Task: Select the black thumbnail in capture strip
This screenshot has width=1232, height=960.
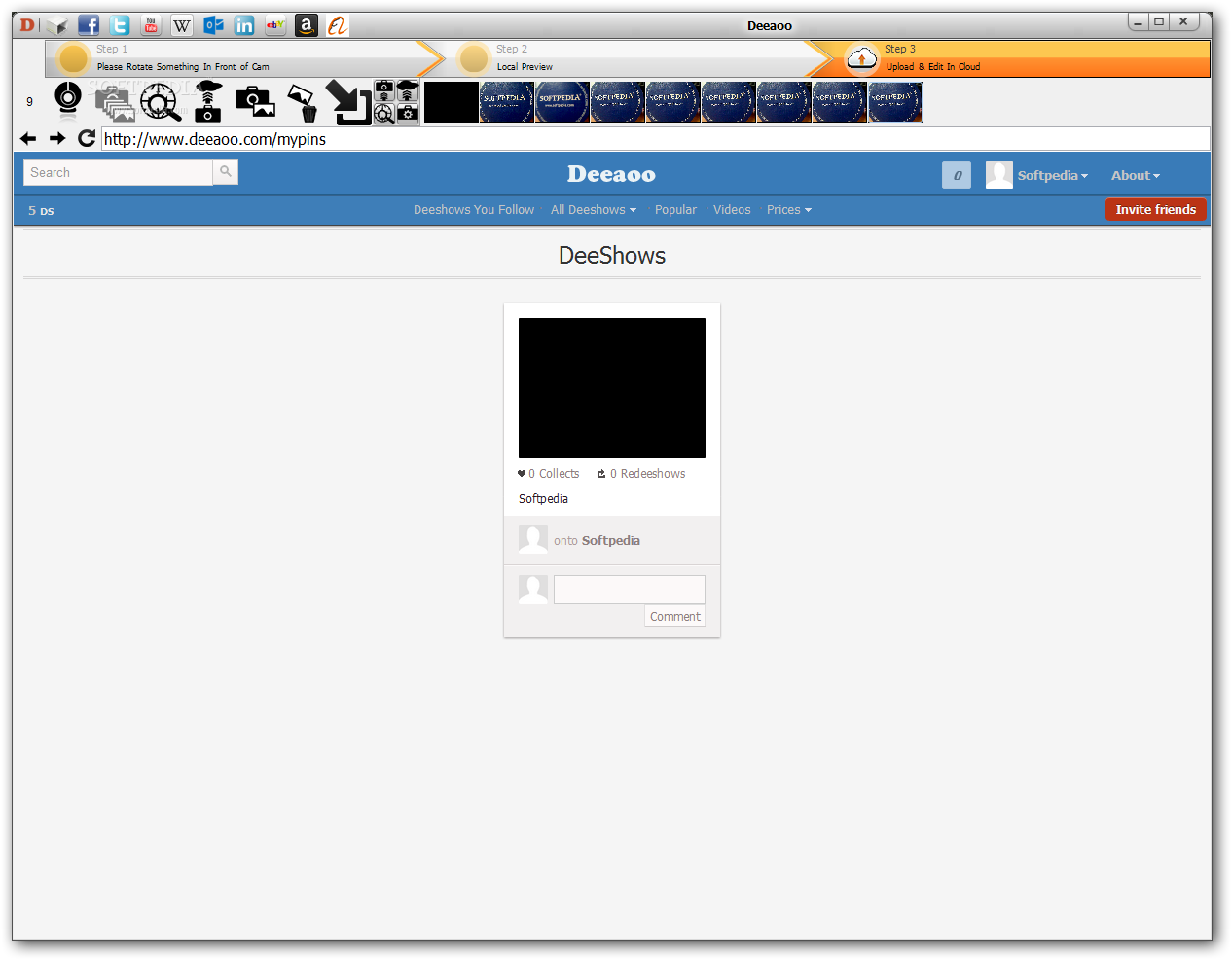Action: [x=452, y=102]
